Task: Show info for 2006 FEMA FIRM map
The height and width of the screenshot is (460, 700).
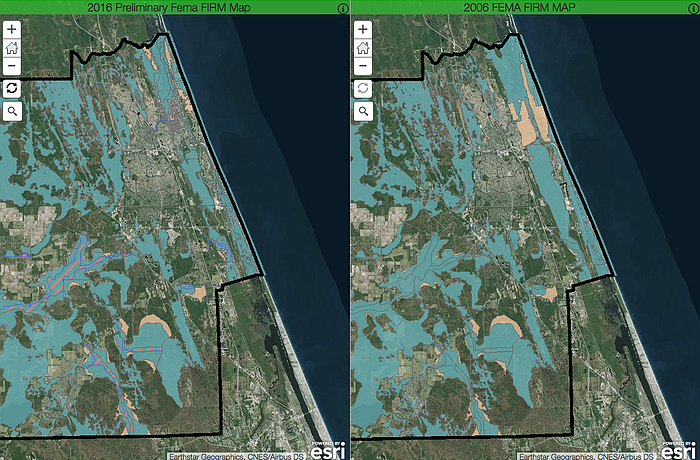Action: click(x=692, y=8)
